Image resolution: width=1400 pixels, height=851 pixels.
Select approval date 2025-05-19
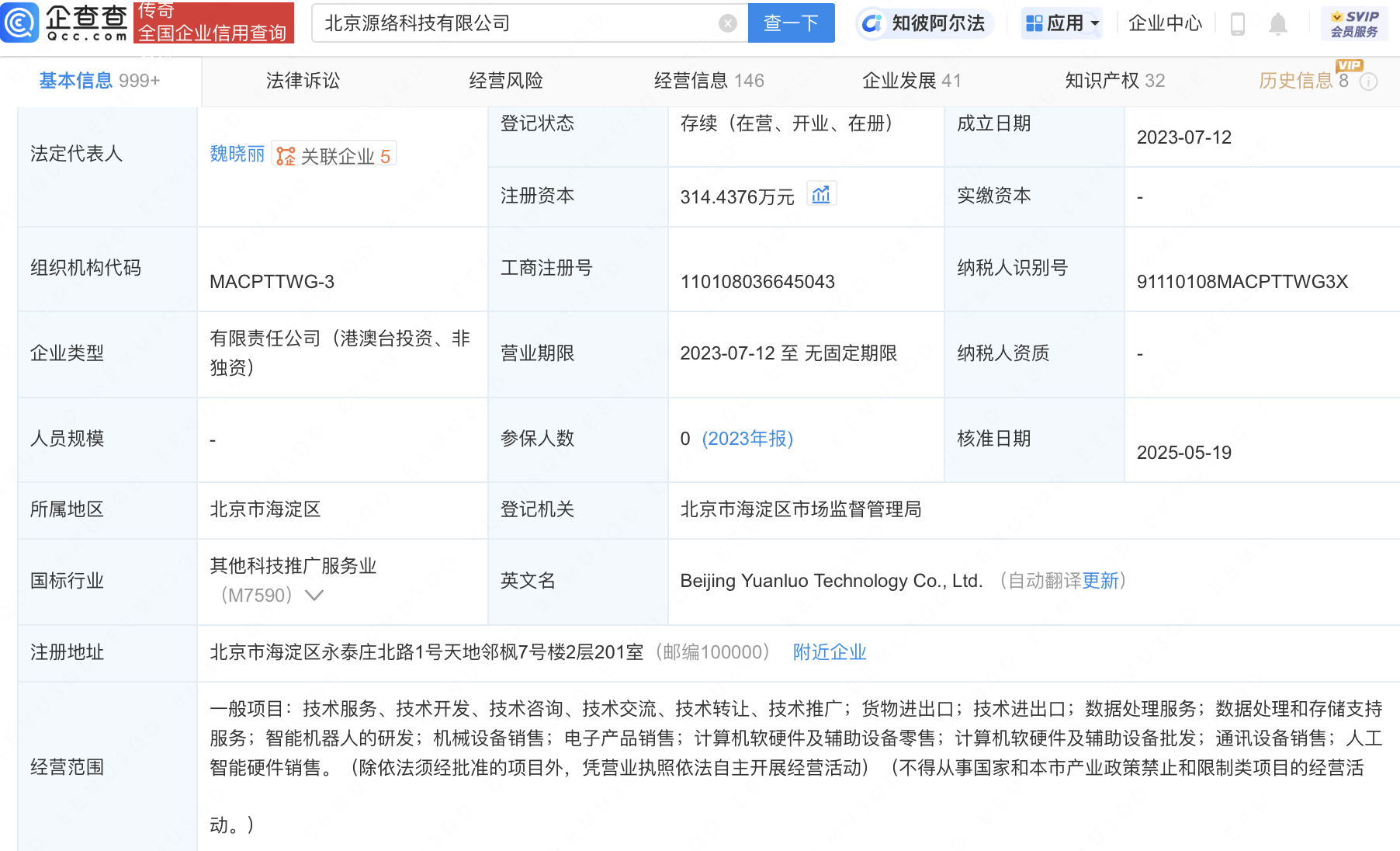1184,453
